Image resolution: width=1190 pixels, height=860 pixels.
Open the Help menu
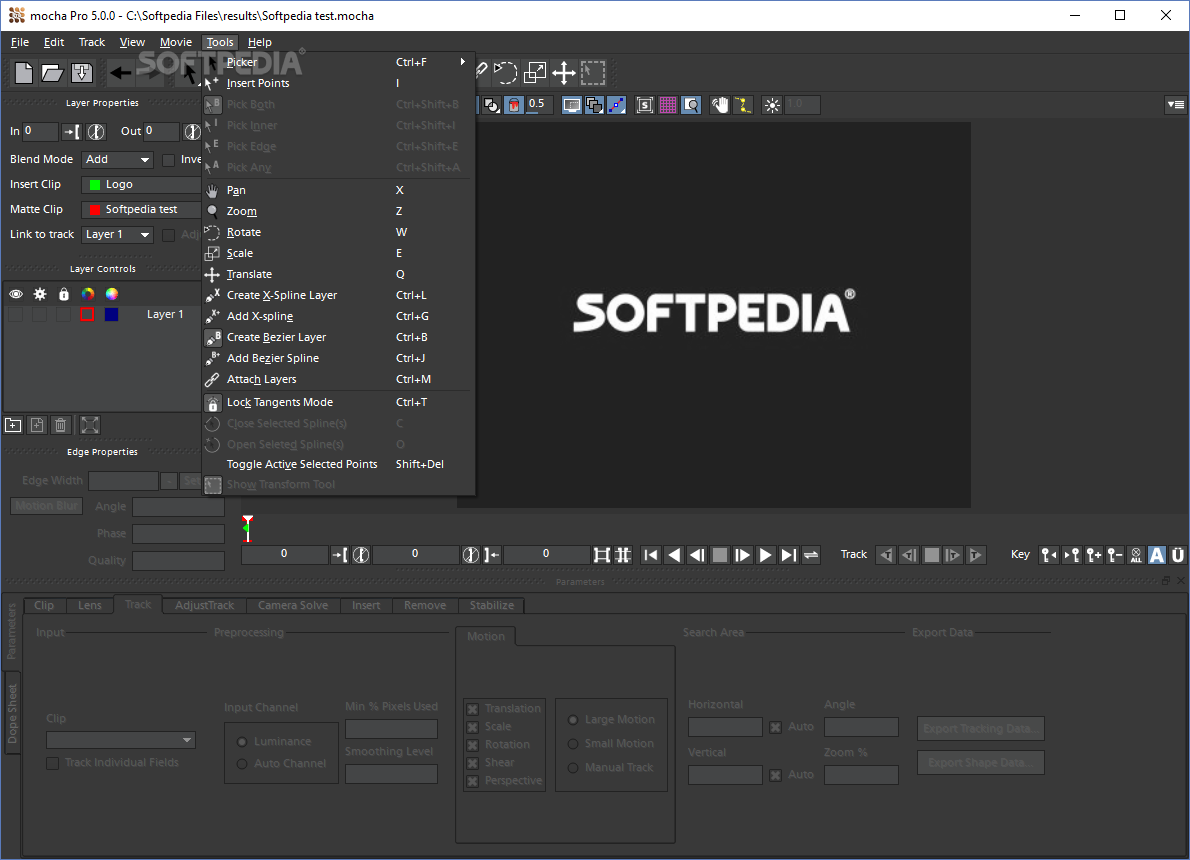[x=260, y=43]
